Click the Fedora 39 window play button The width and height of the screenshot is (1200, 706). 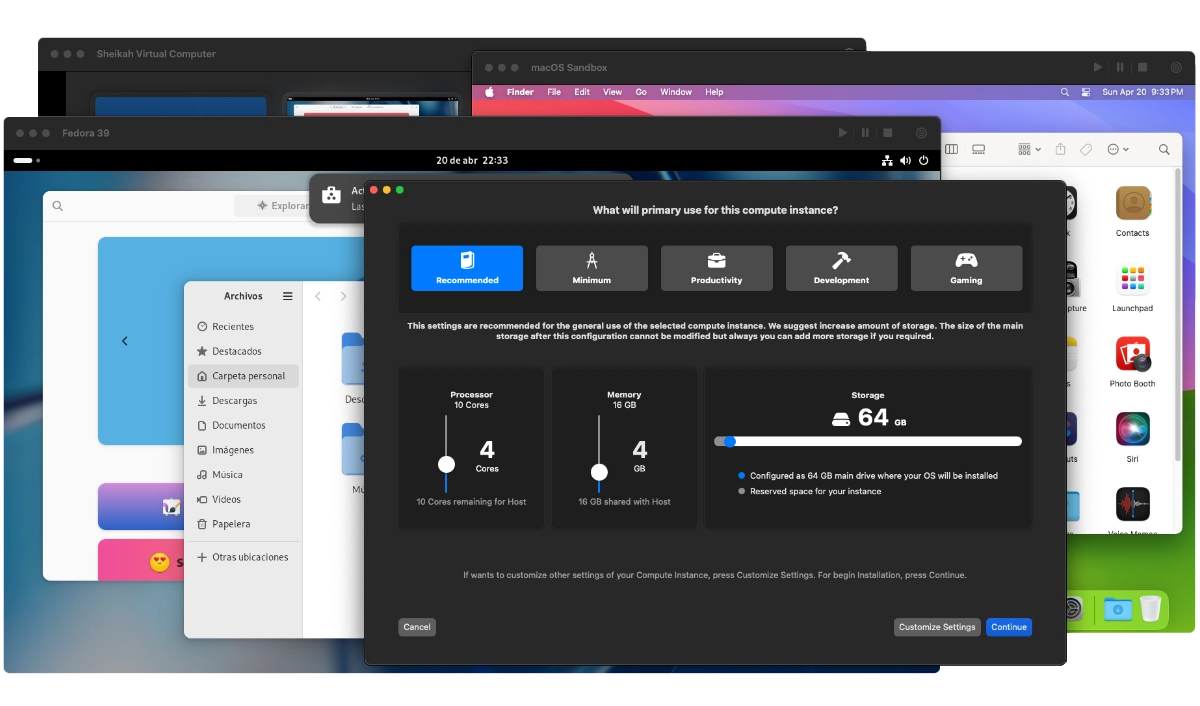tap(842, 133)
